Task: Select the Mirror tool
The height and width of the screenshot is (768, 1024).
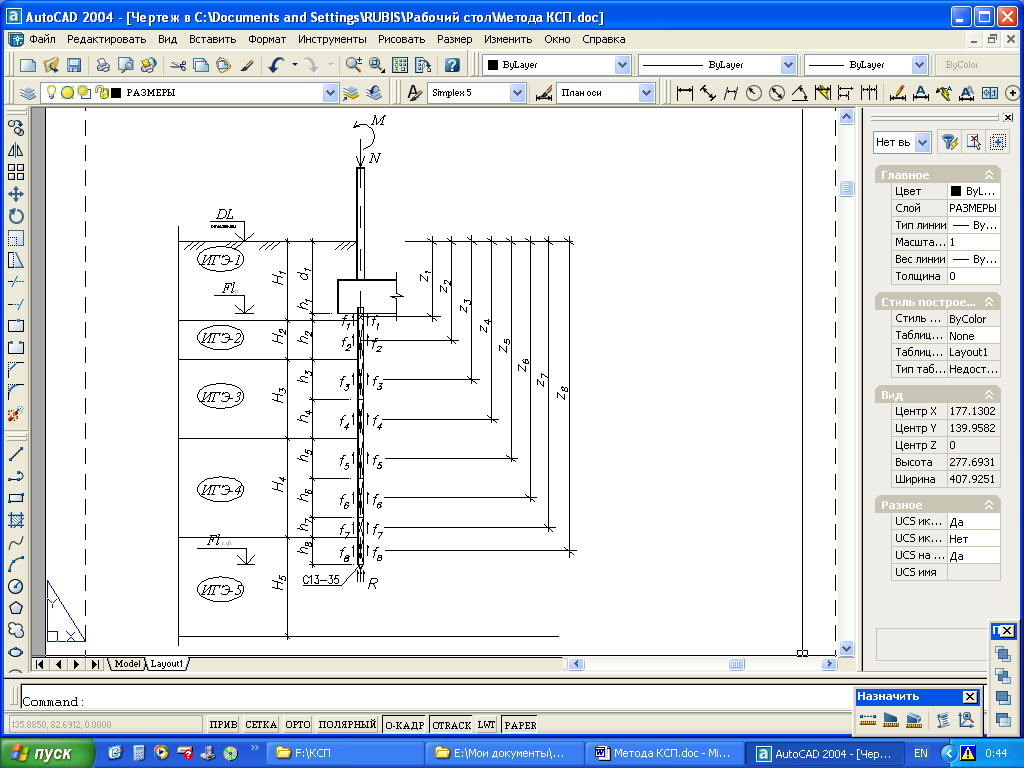Action: point(16,150)
